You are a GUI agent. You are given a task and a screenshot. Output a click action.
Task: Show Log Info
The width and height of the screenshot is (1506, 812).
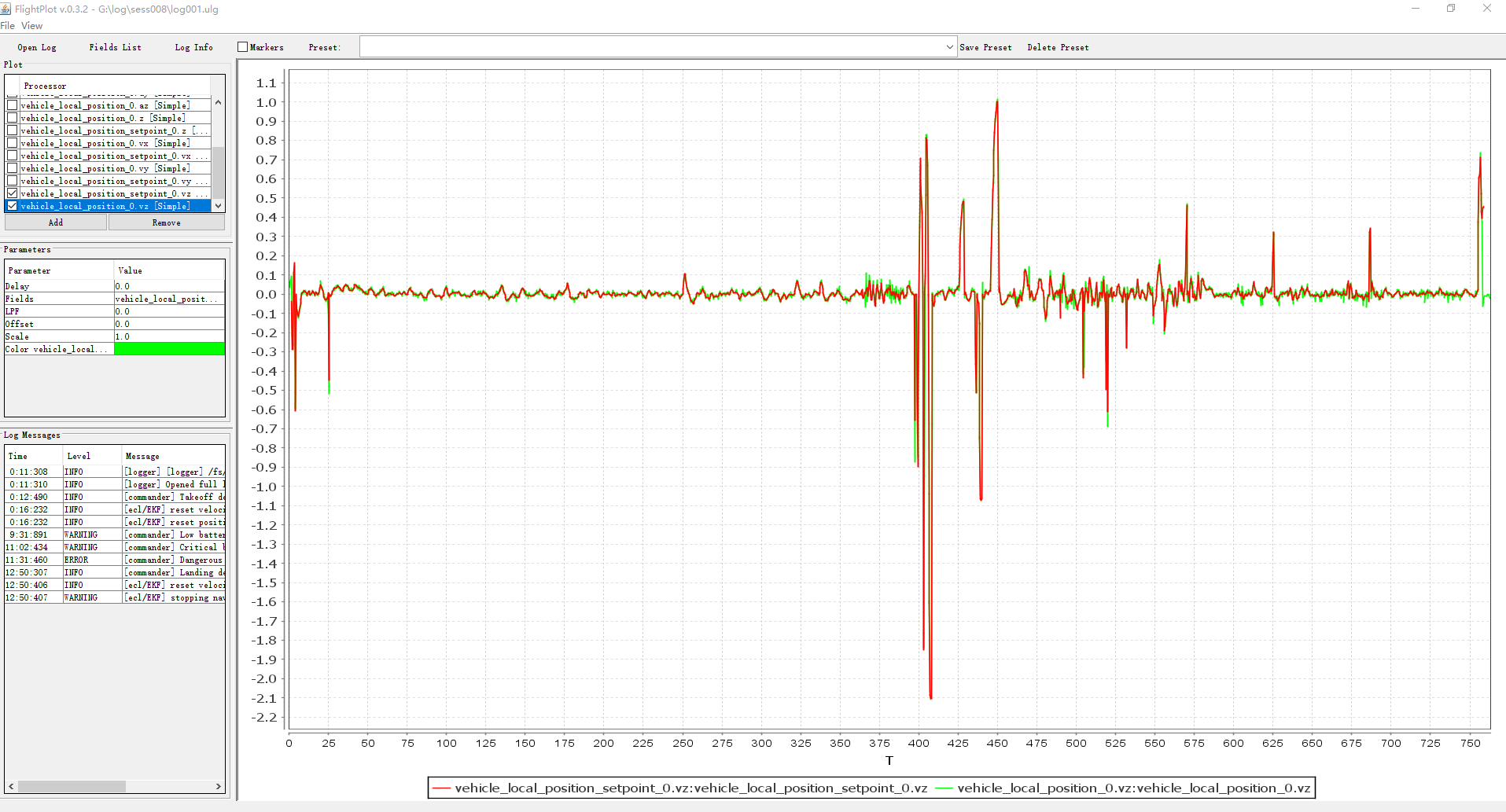(194, 47)
